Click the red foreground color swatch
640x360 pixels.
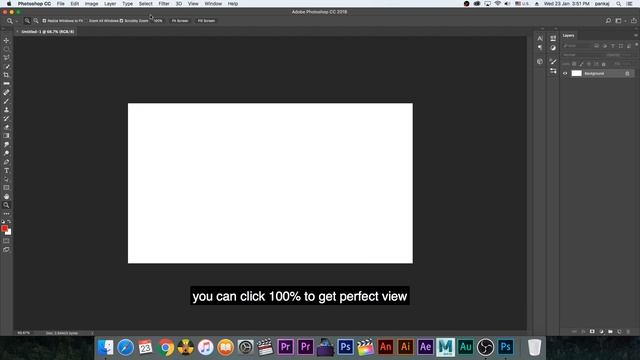tap(4, 228)
